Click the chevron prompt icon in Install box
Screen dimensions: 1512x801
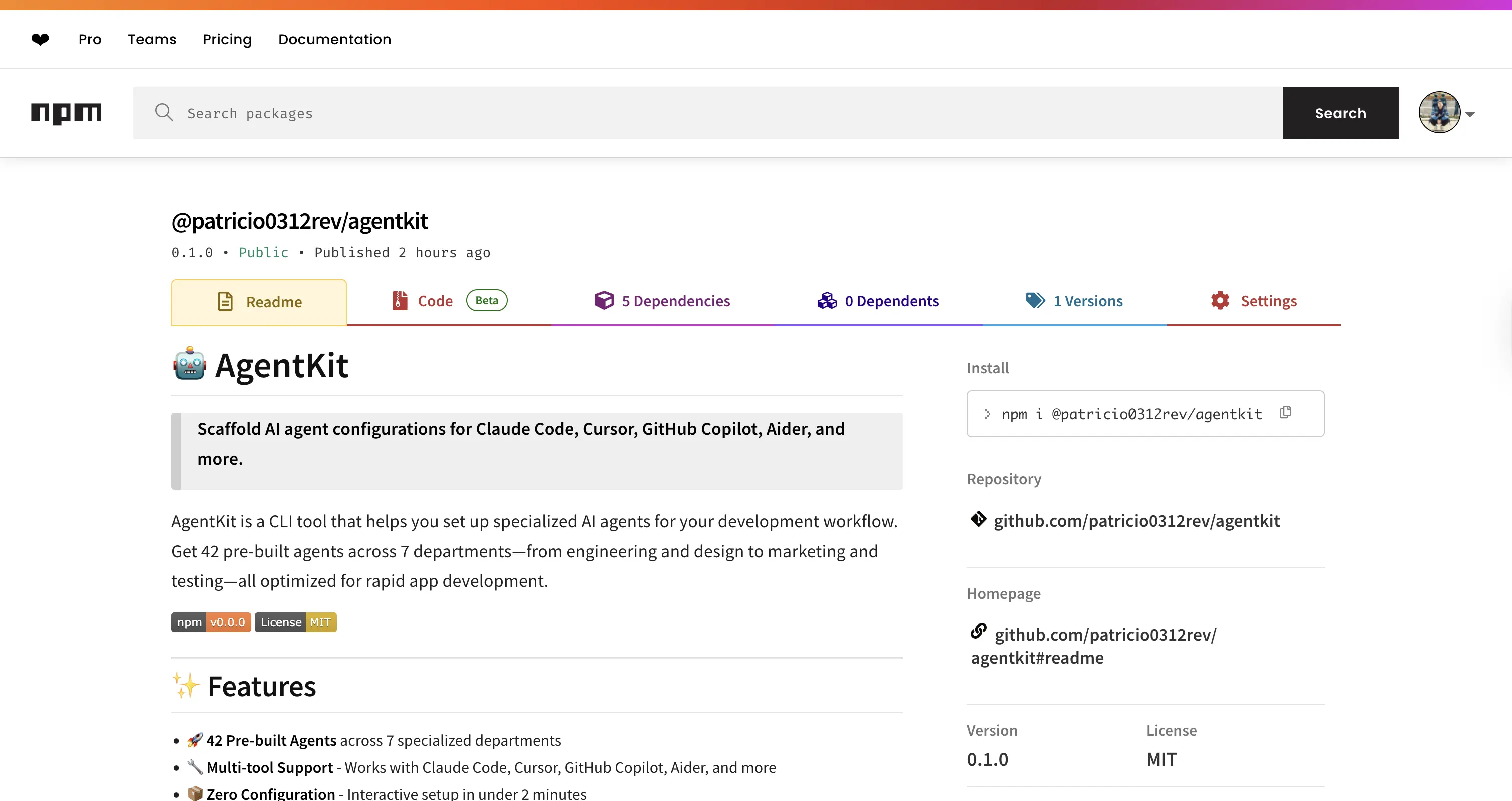987,415
